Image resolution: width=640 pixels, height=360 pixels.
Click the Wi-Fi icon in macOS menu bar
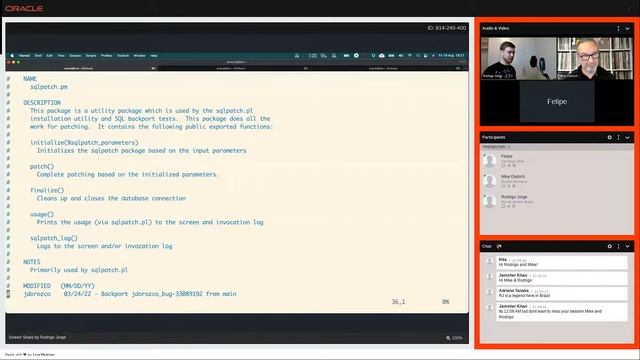(x=410, y=56)
